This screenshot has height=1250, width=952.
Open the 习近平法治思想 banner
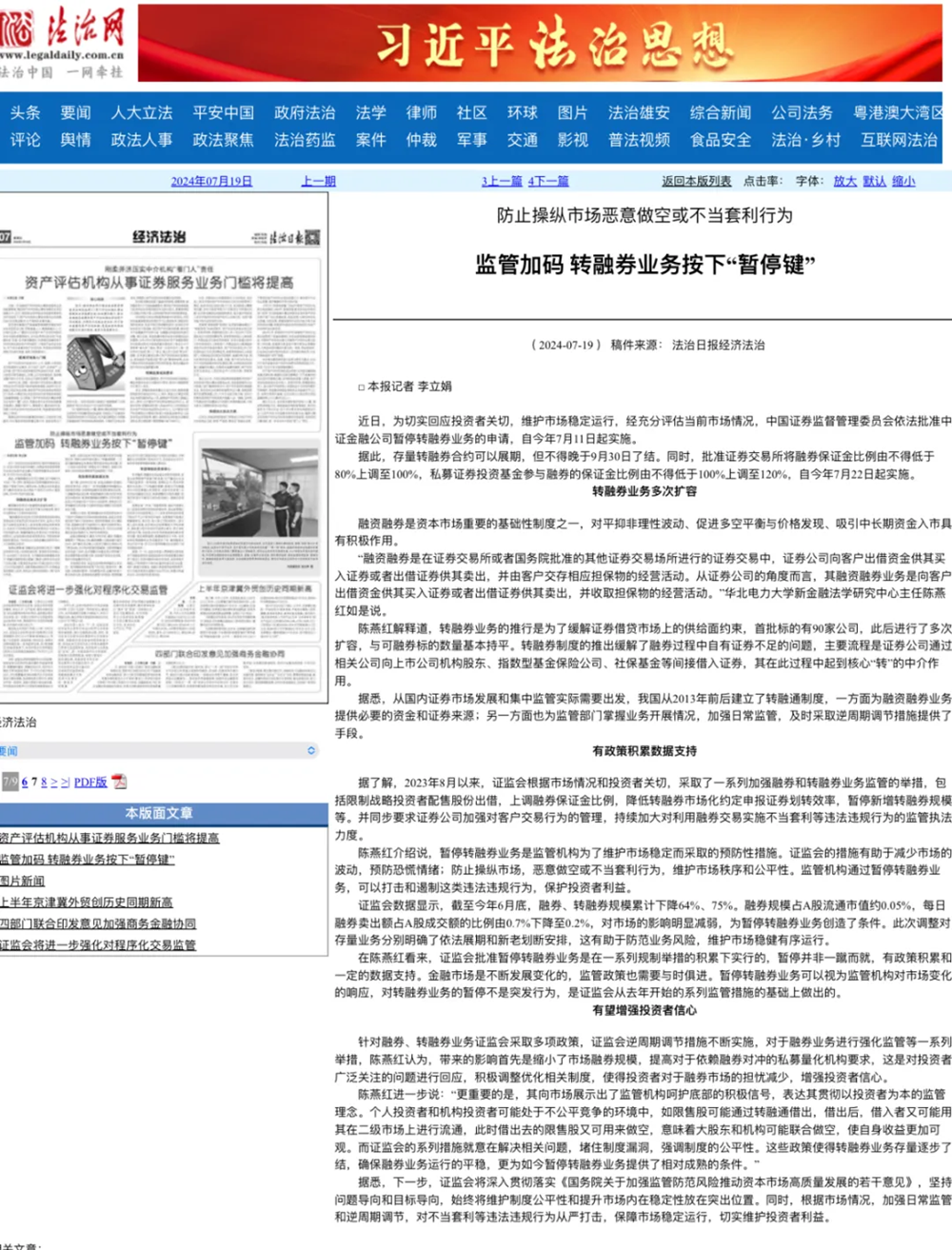(x=541, y=43)
